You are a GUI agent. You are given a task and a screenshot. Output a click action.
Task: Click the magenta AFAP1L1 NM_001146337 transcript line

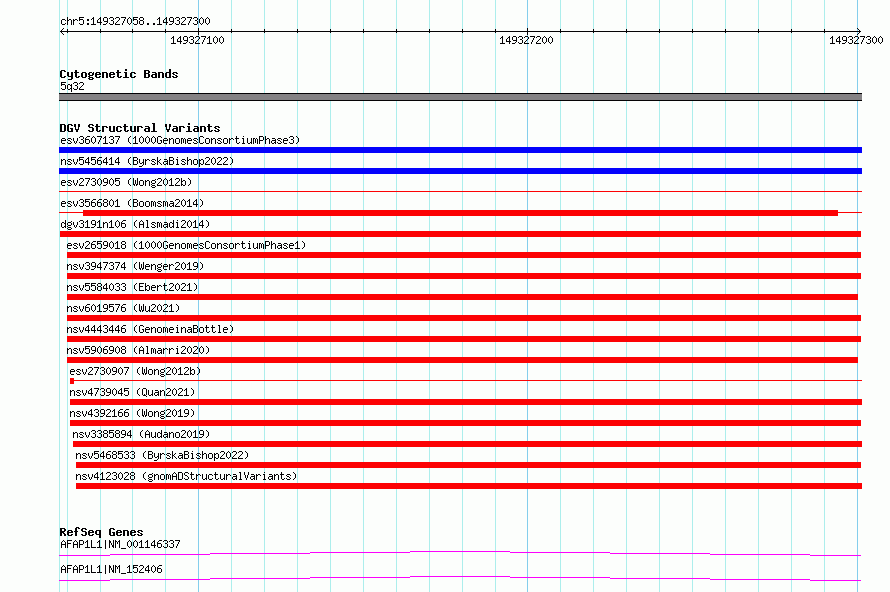[460, 553]
